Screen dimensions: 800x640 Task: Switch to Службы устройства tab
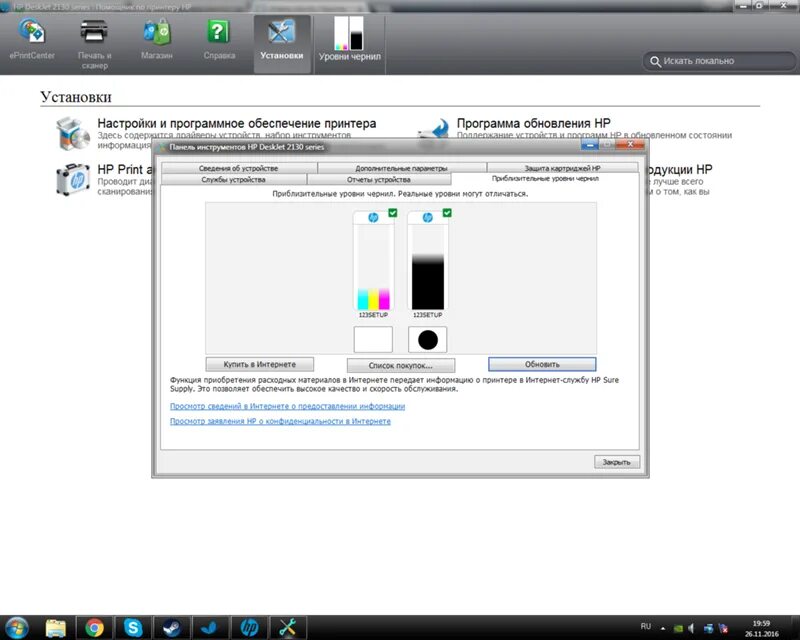click(x=233, y=180)
